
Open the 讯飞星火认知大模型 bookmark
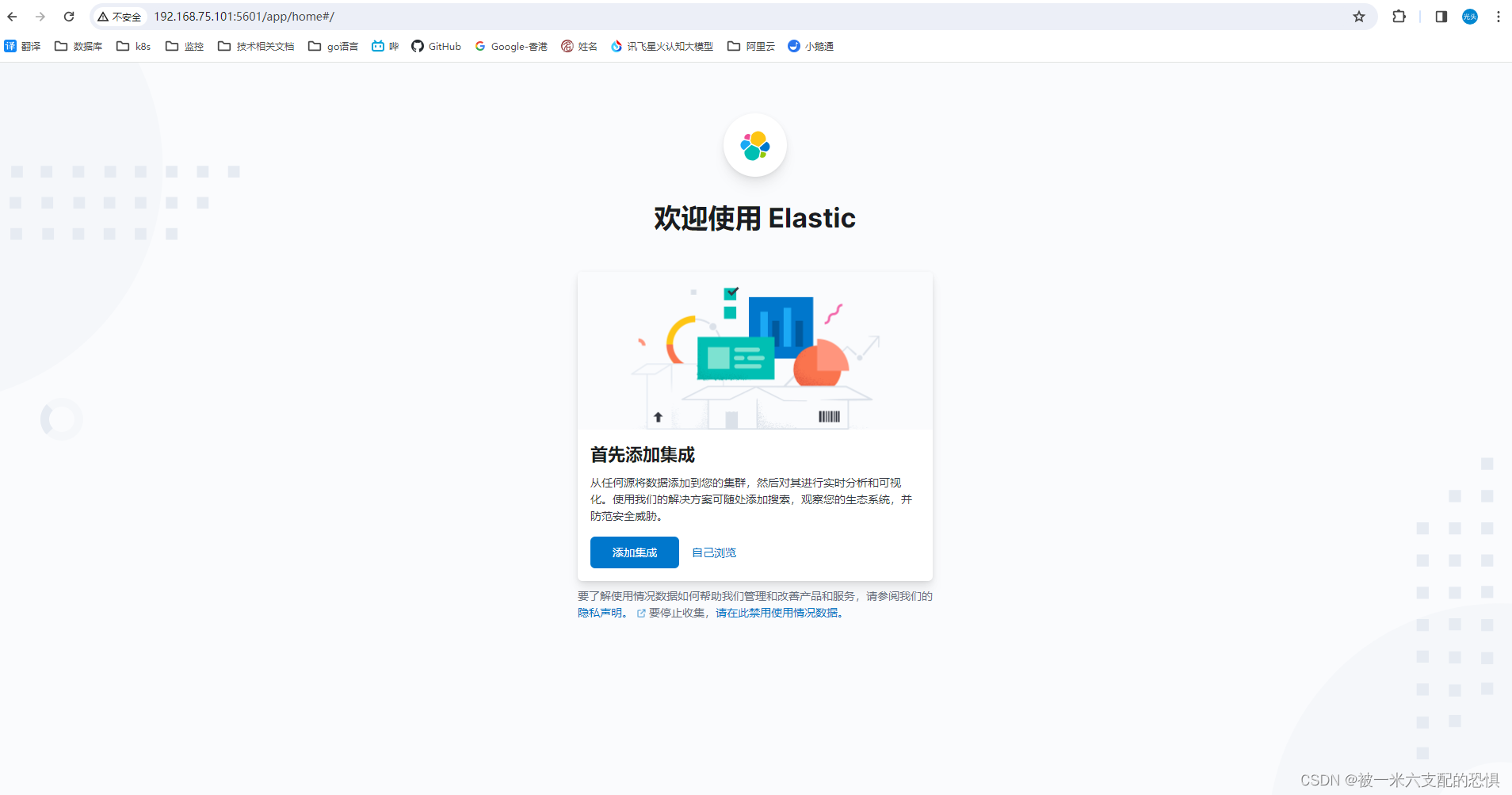coord(662,47)
